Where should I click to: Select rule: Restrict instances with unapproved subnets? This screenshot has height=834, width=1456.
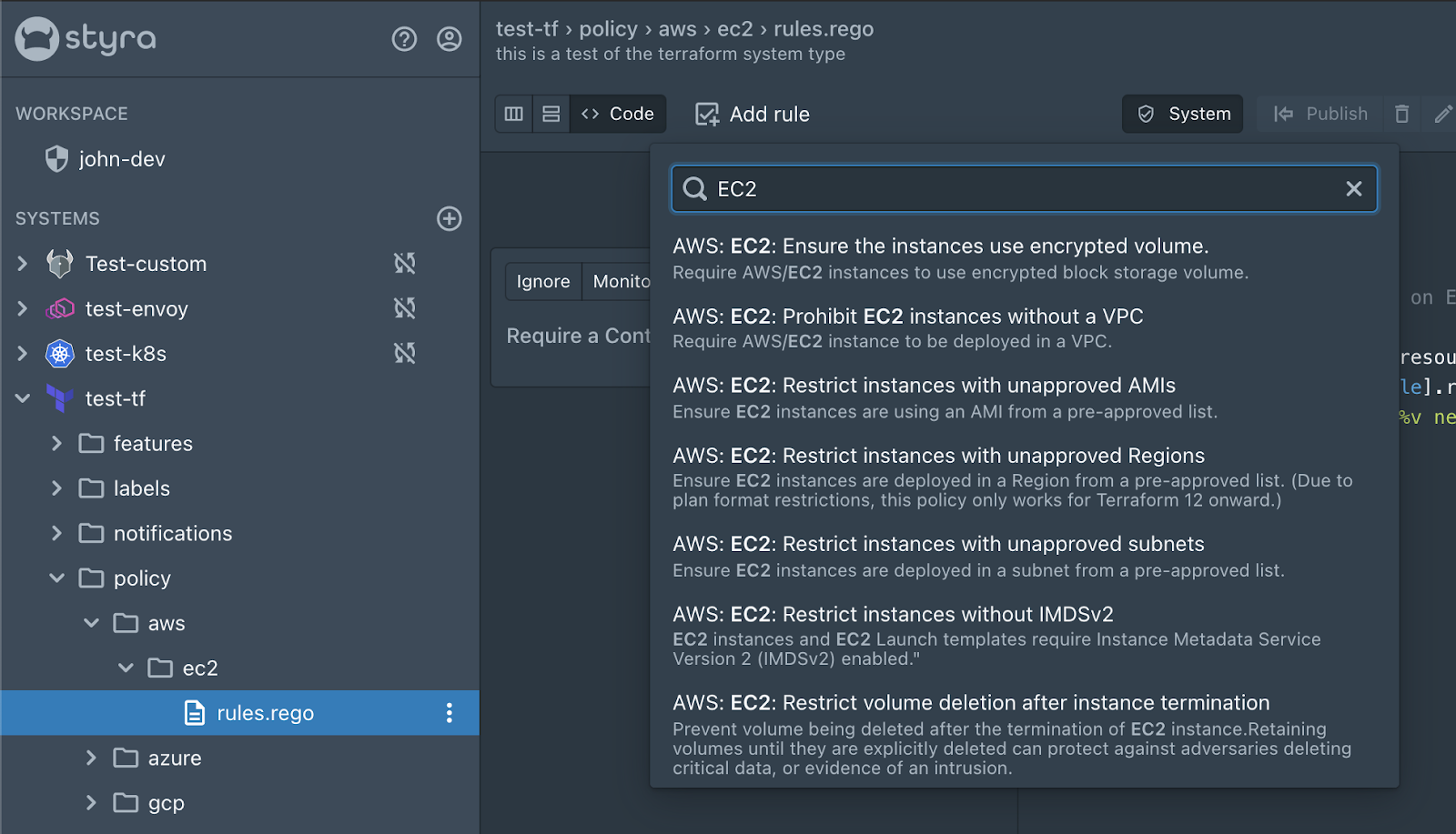[x=1025, y=557]
